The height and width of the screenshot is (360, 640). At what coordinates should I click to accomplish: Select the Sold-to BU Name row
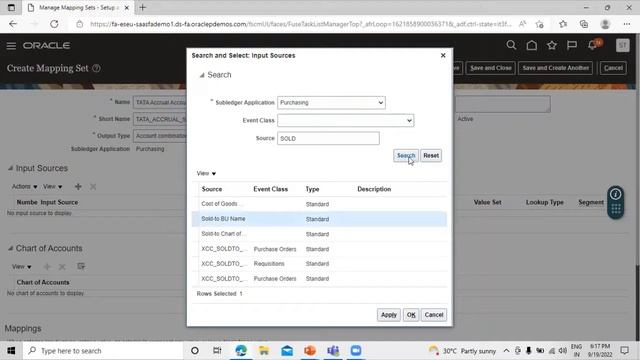(319, 219)
